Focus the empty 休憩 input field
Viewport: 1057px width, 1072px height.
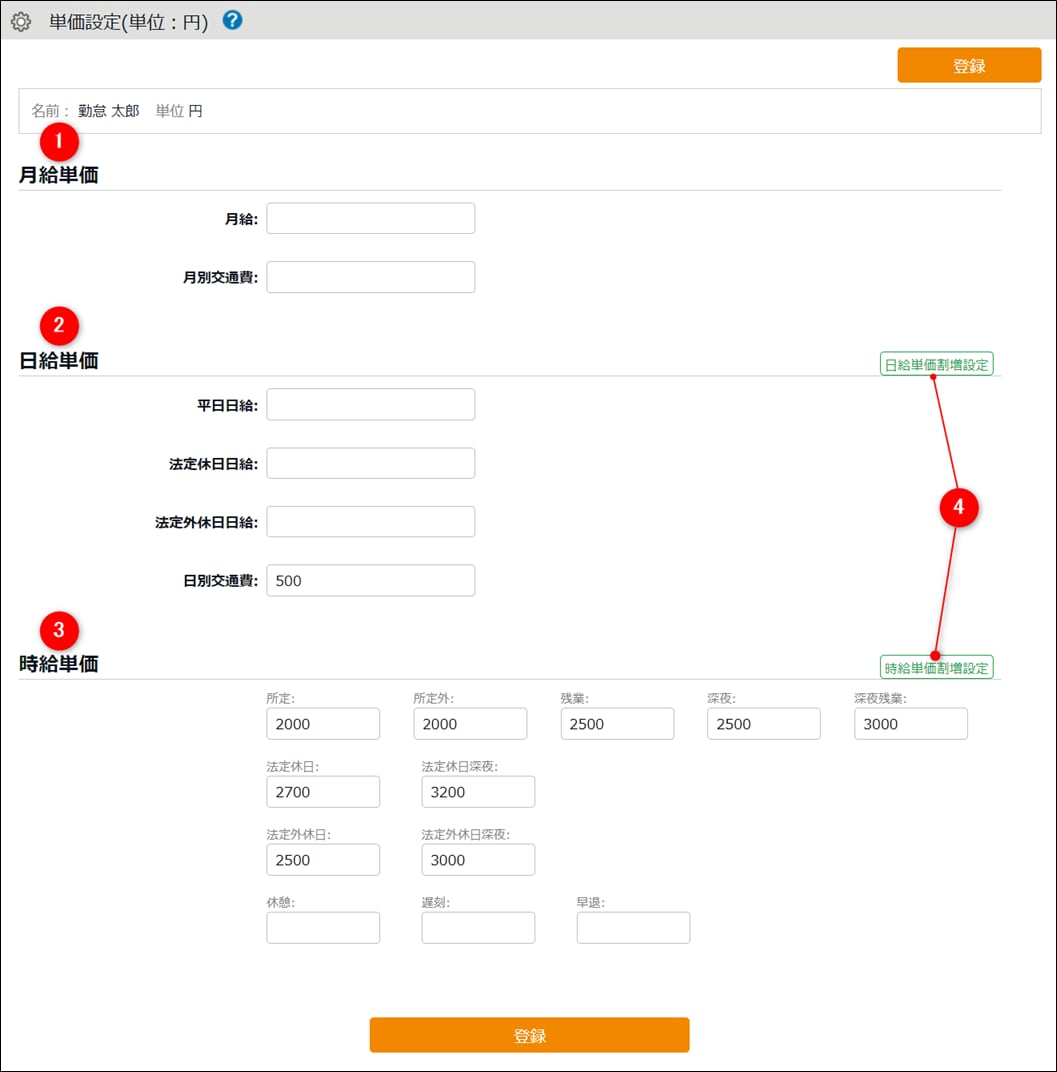point(323,928)
